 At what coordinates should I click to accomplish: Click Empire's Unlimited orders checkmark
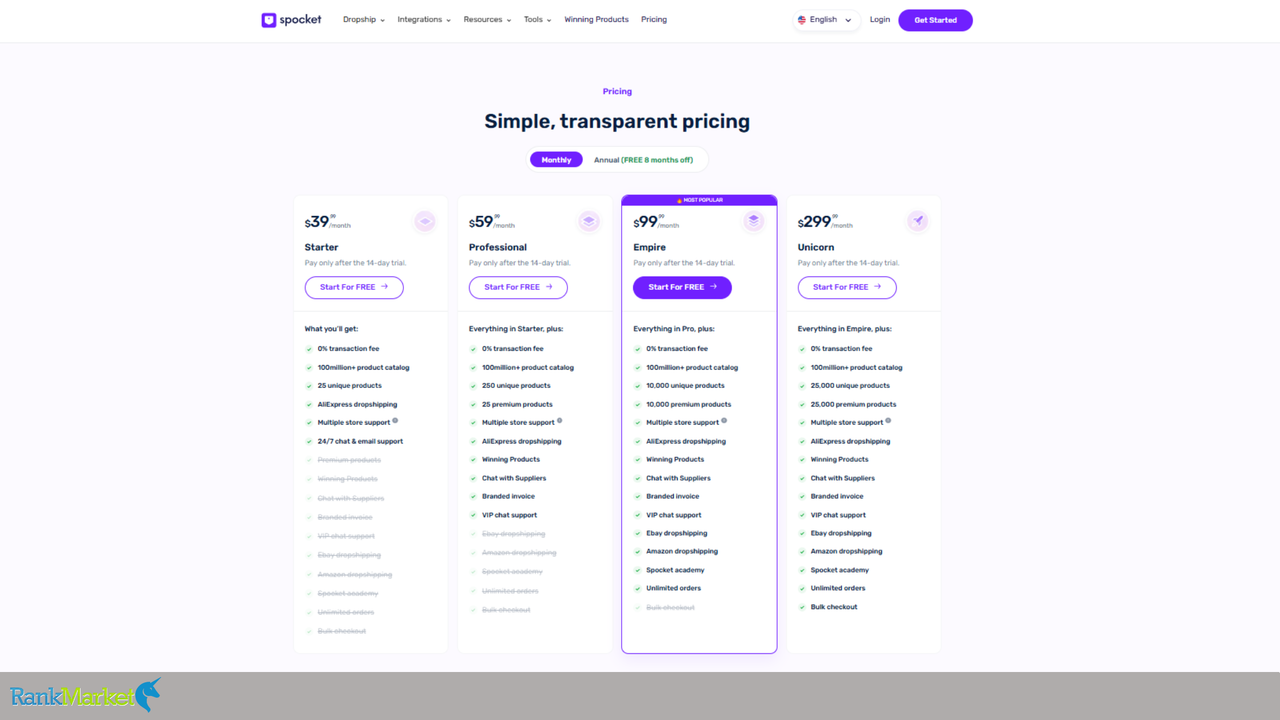tap(638, 588)
